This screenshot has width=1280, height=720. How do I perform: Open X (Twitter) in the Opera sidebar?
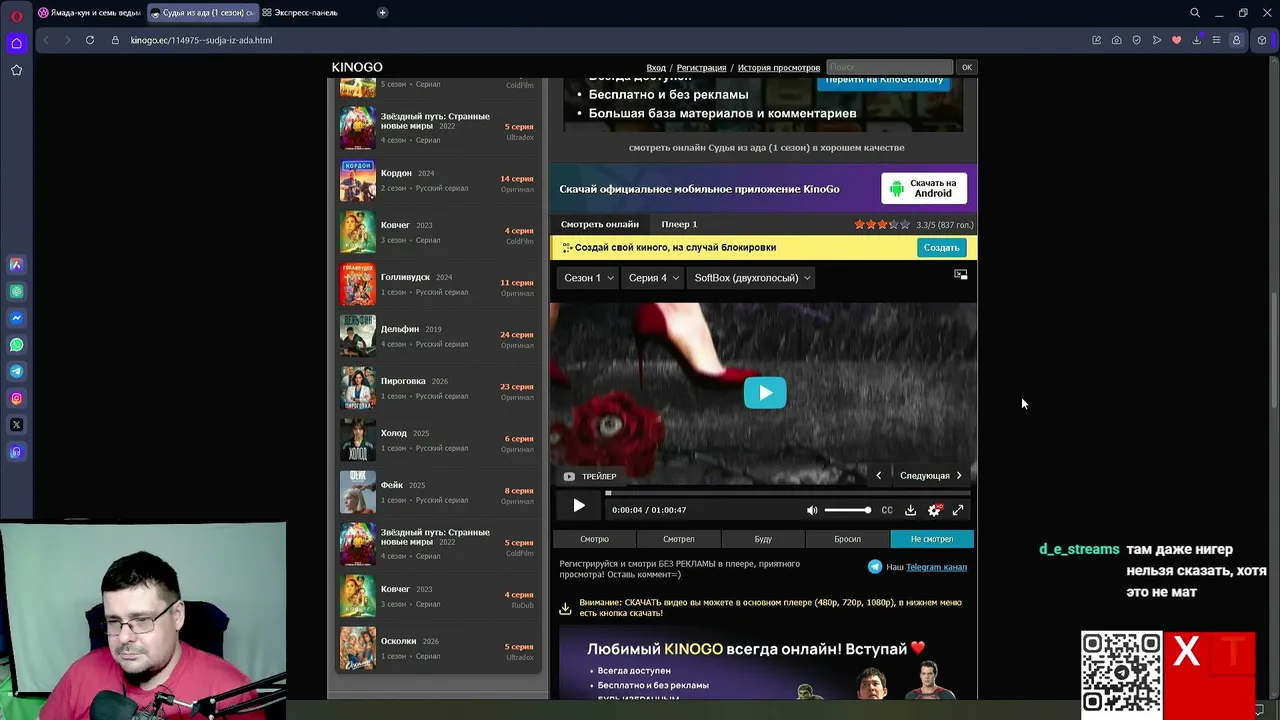click(x=16, y=425)
